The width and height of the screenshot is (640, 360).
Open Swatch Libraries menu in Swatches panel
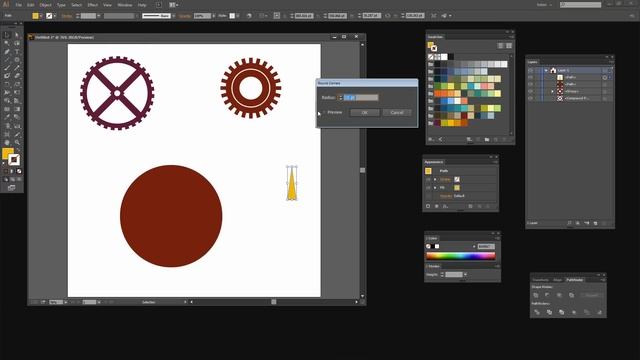431,140
